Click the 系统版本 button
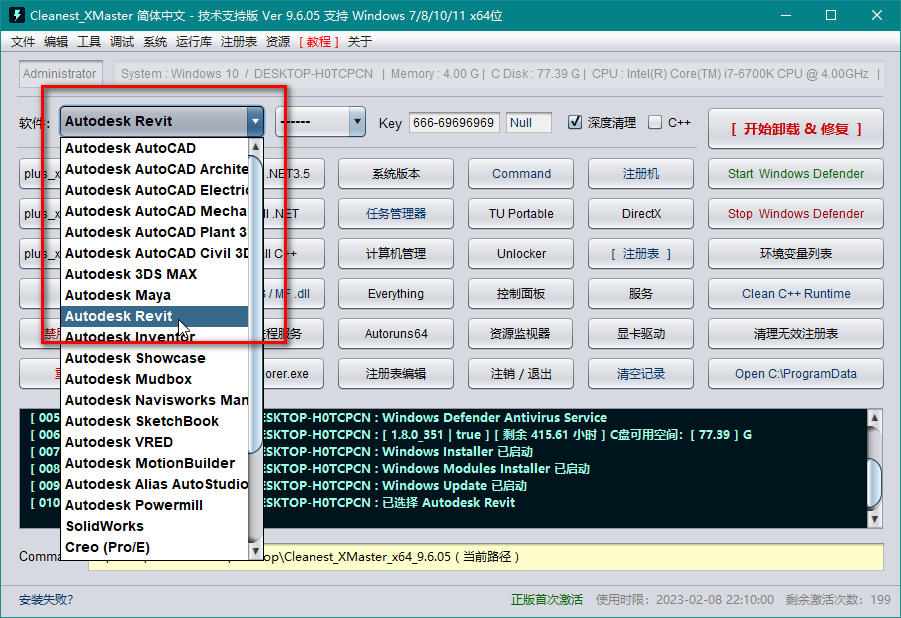Viewport: 901px width, 618px height. click(x=396, y=174)
